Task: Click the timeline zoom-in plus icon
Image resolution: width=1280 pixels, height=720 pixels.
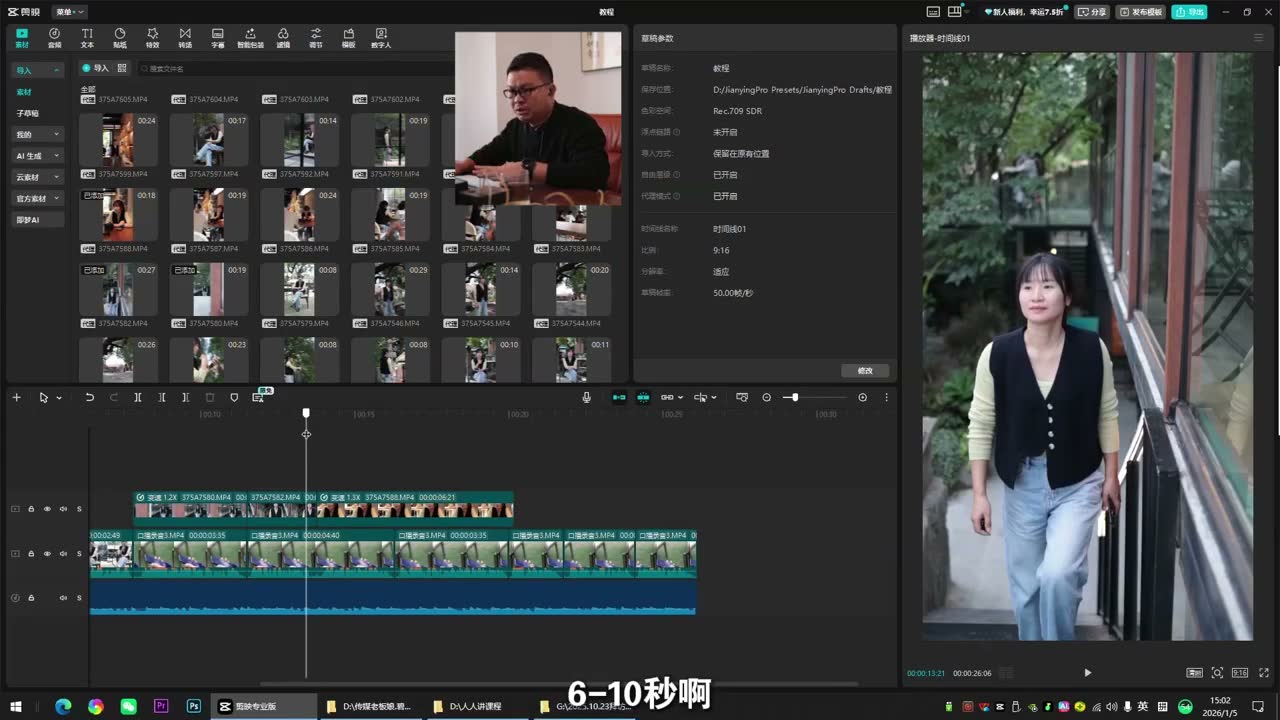Action: point(863,397)
